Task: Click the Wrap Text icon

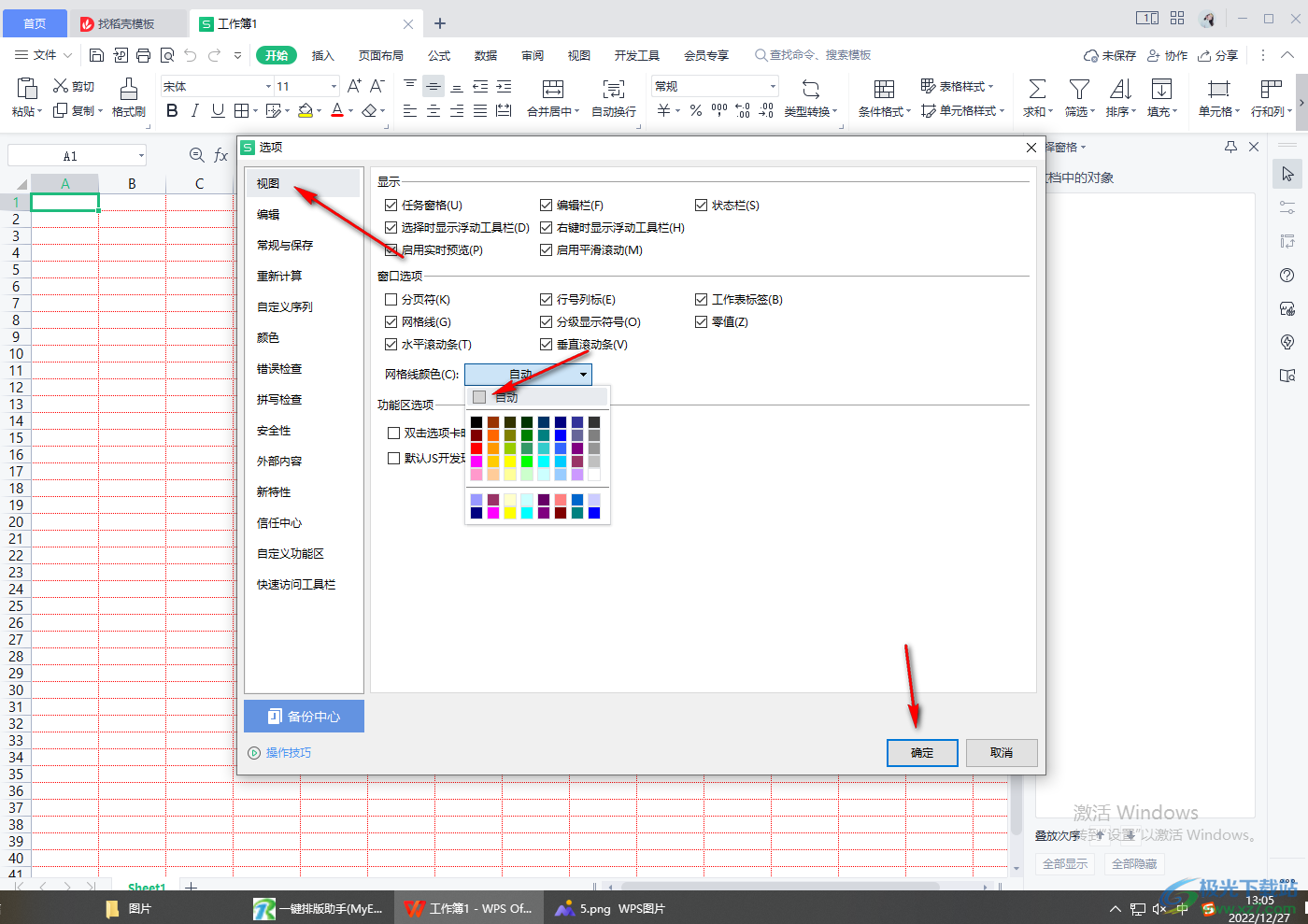Action: point(614,89)
